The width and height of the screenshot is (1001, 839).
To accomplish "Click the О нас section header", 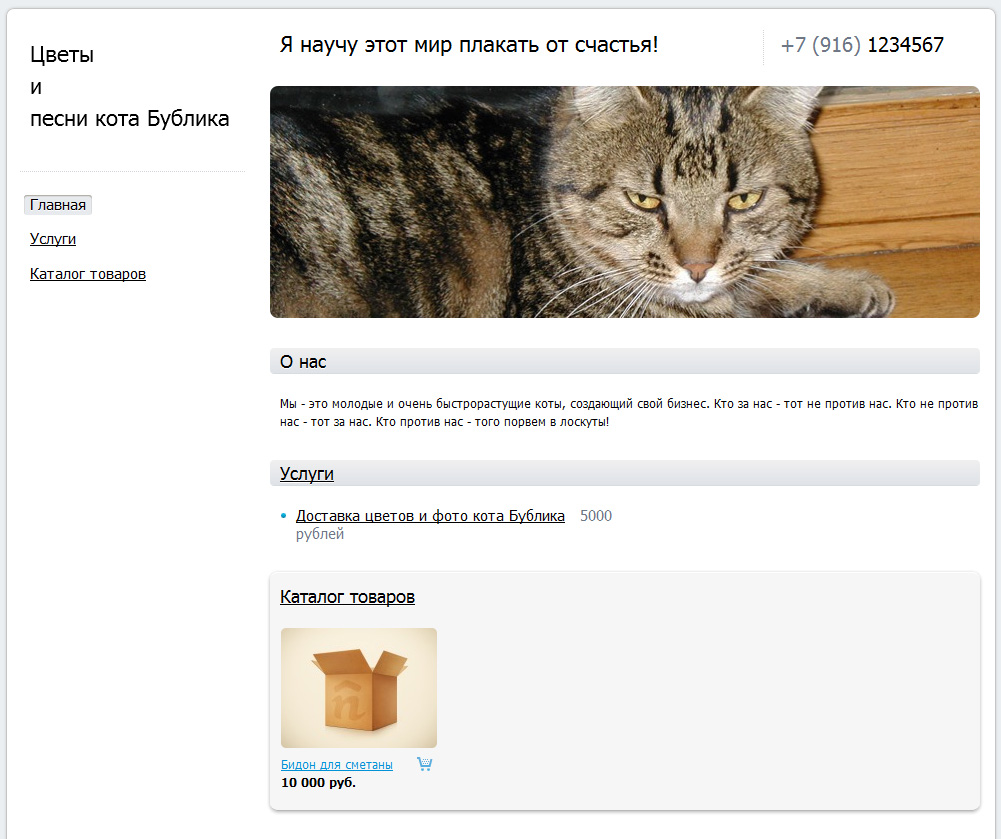I will [304, 362].
